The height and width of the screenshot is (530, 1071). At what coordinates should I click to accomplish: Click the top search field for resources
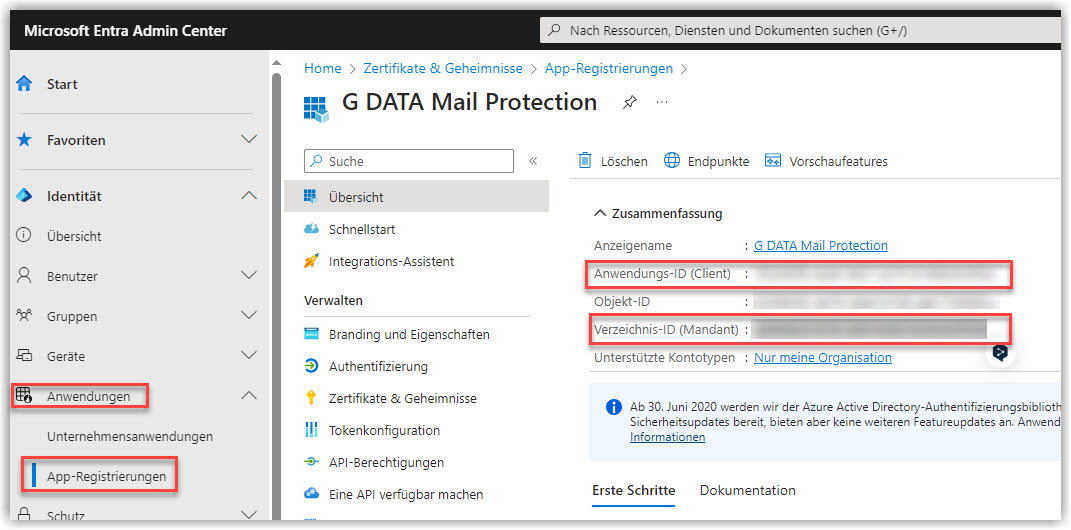pos(801,30)
